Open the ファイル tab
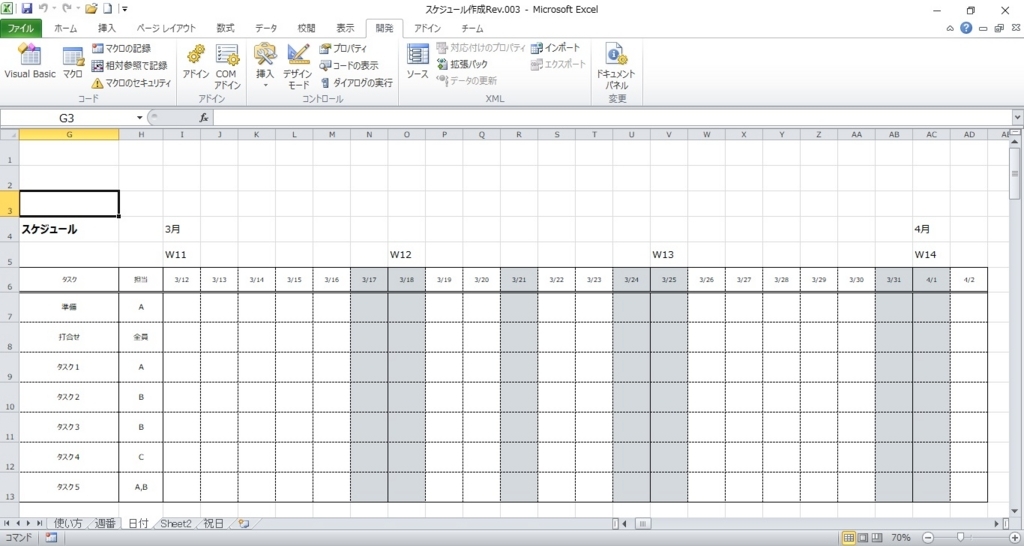Viewport: 1024px width, 546px height. (x=21, y=28)
